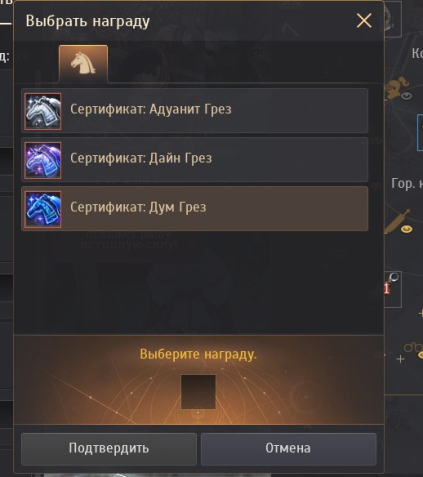Viewport: 423px width, 477px height.
Task: Click the glasses accessory icon
Action: (412, 348)
